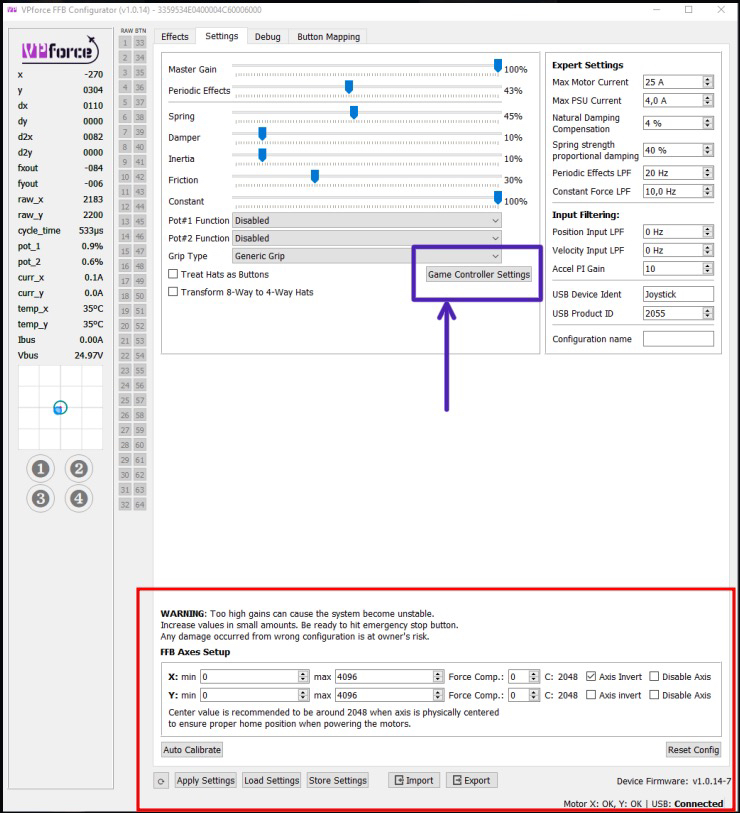Viewport: 740px width, 813px height.
Task: Click the Configuration name field
Action: (x=678, y=339)
